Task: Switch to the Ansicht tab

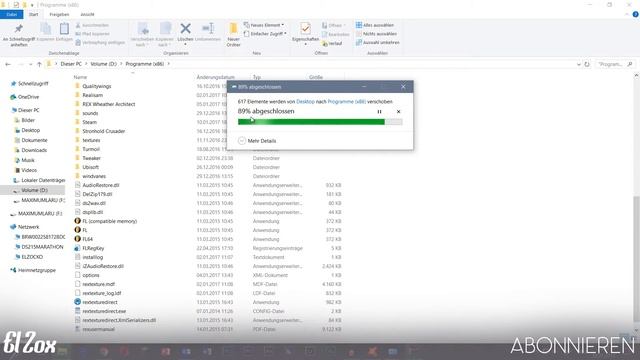Action: tap(87, 14)
